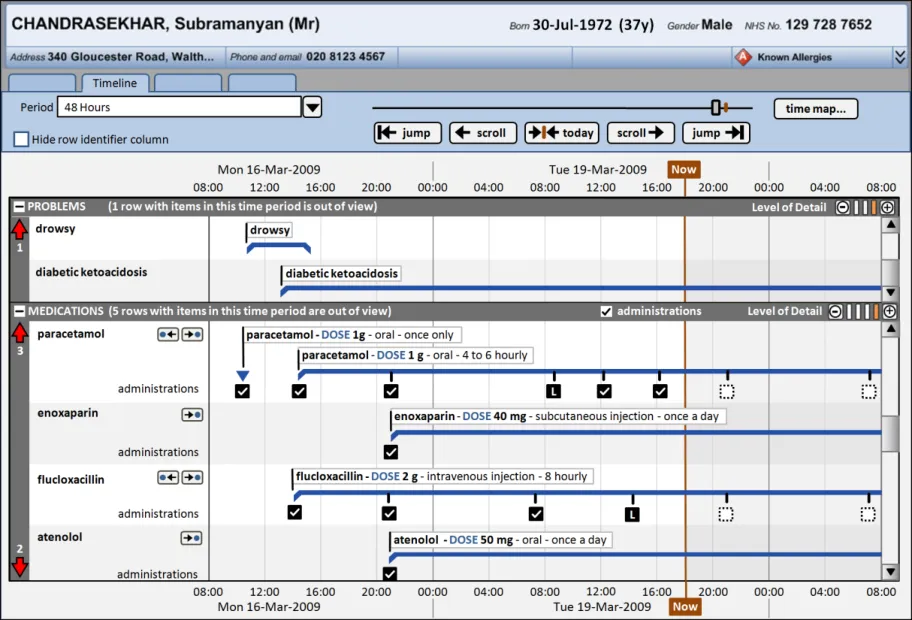The height and width of the screenshot is (620, 912).
Task: Uncheck the administrations checkbox in Medications header
Action: pos(606,311)
